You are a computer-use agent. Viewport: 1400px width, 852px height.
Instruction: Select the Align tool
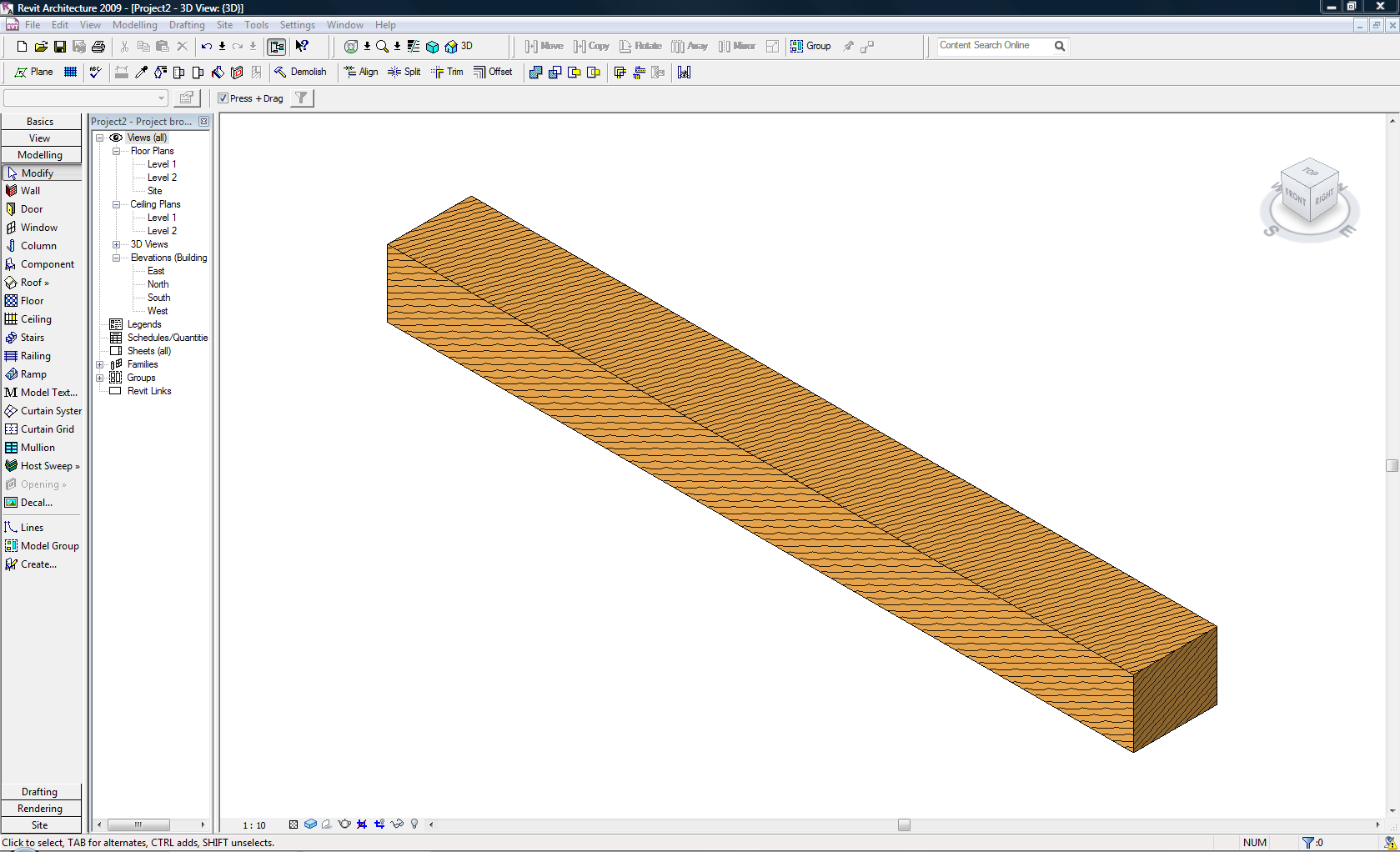pos(361,73)
